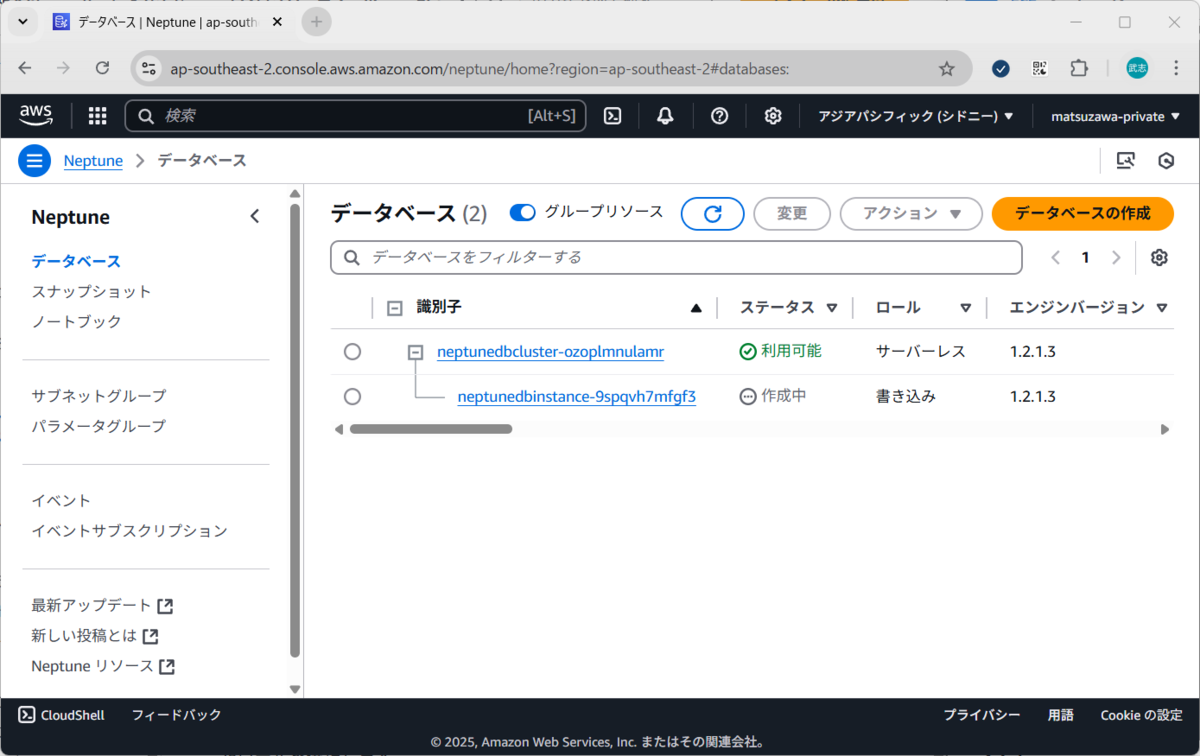Sort by ステータス column
The height and width of the screenshot is (756, 1200).
(831, 308)
